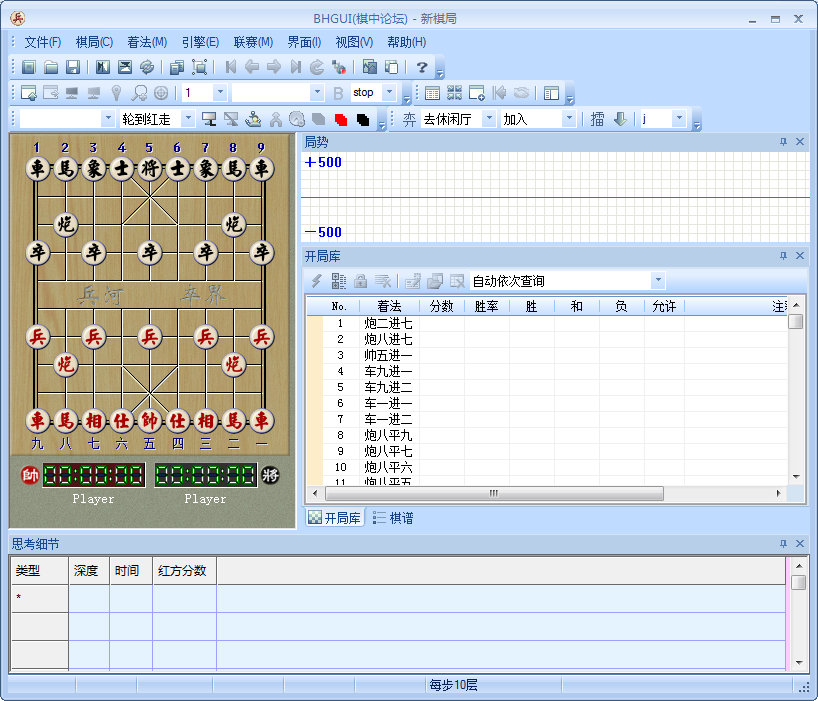Open the 棋局(C) menu
818x701 pixels.
click(94, 42)
